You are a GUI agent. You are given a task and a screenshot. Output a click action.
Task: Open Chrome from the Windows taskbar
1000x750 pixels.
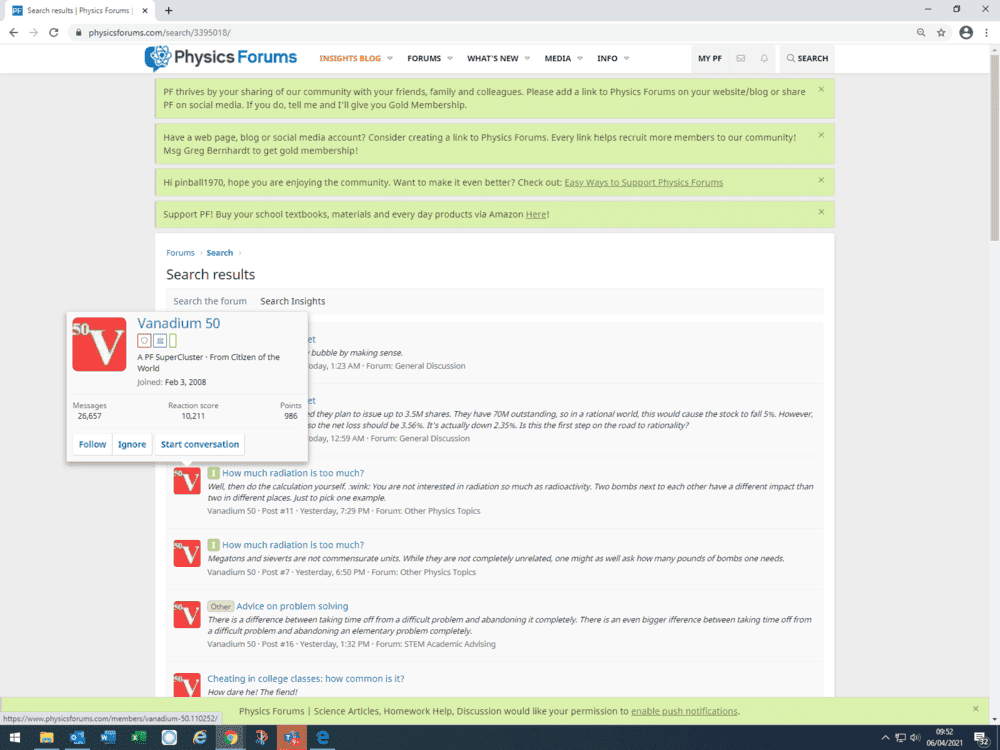click(231, 738)
